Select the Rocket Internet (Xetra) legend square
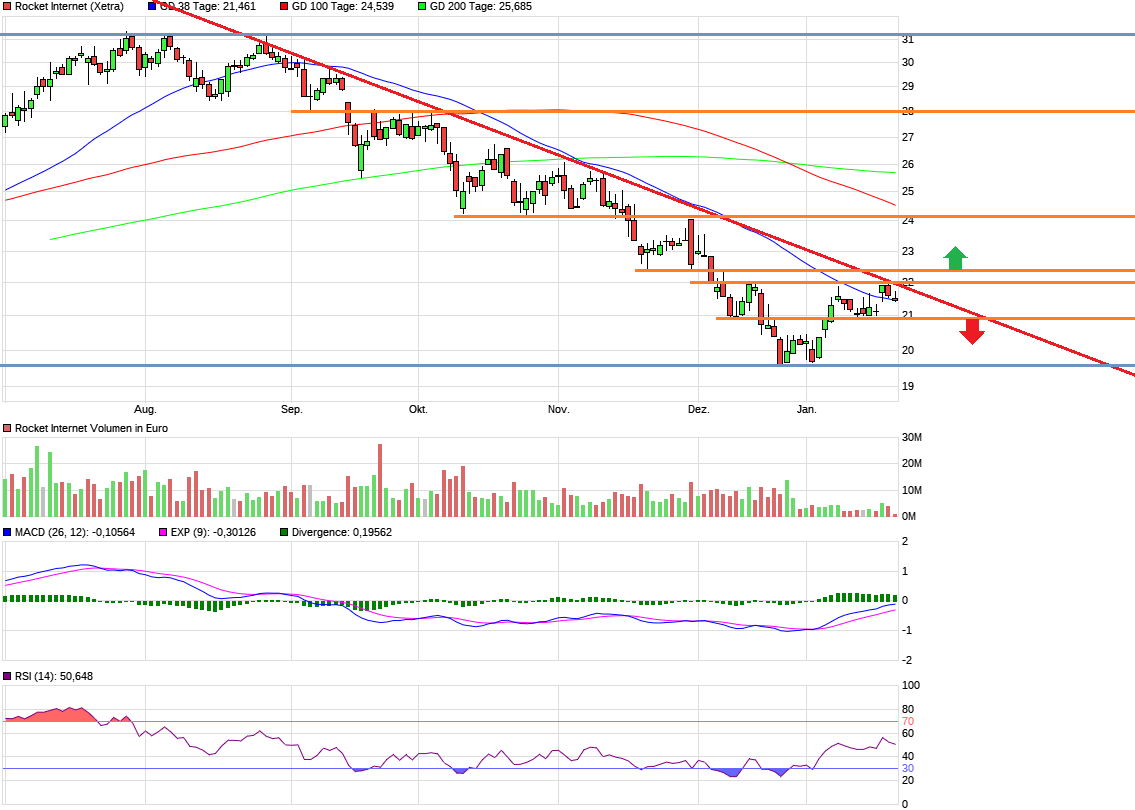Viewport: 1135px width, 810px height. pyautogui.click(x=6, y=6)
